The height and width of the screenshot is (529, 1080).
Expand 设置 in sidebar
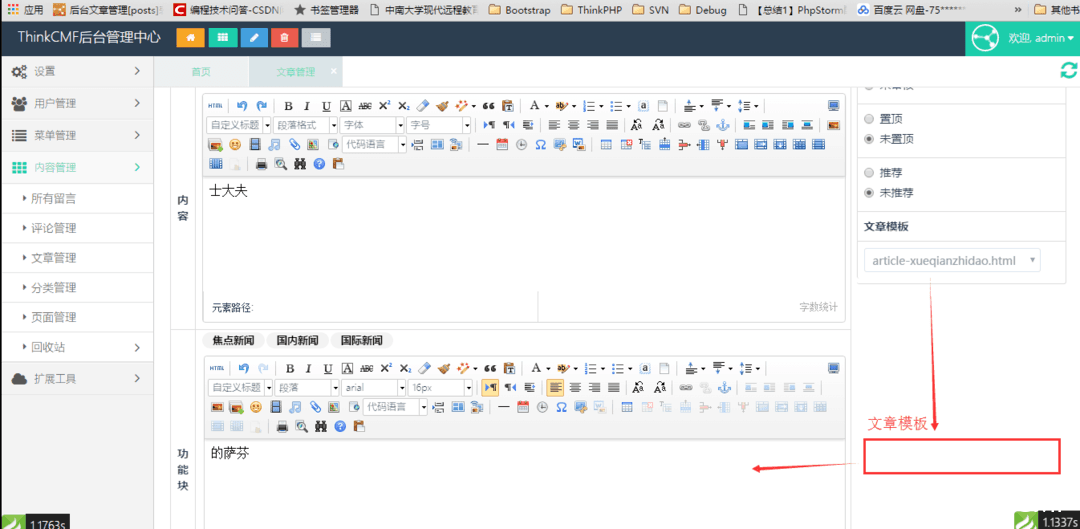[x=76, y=71]
